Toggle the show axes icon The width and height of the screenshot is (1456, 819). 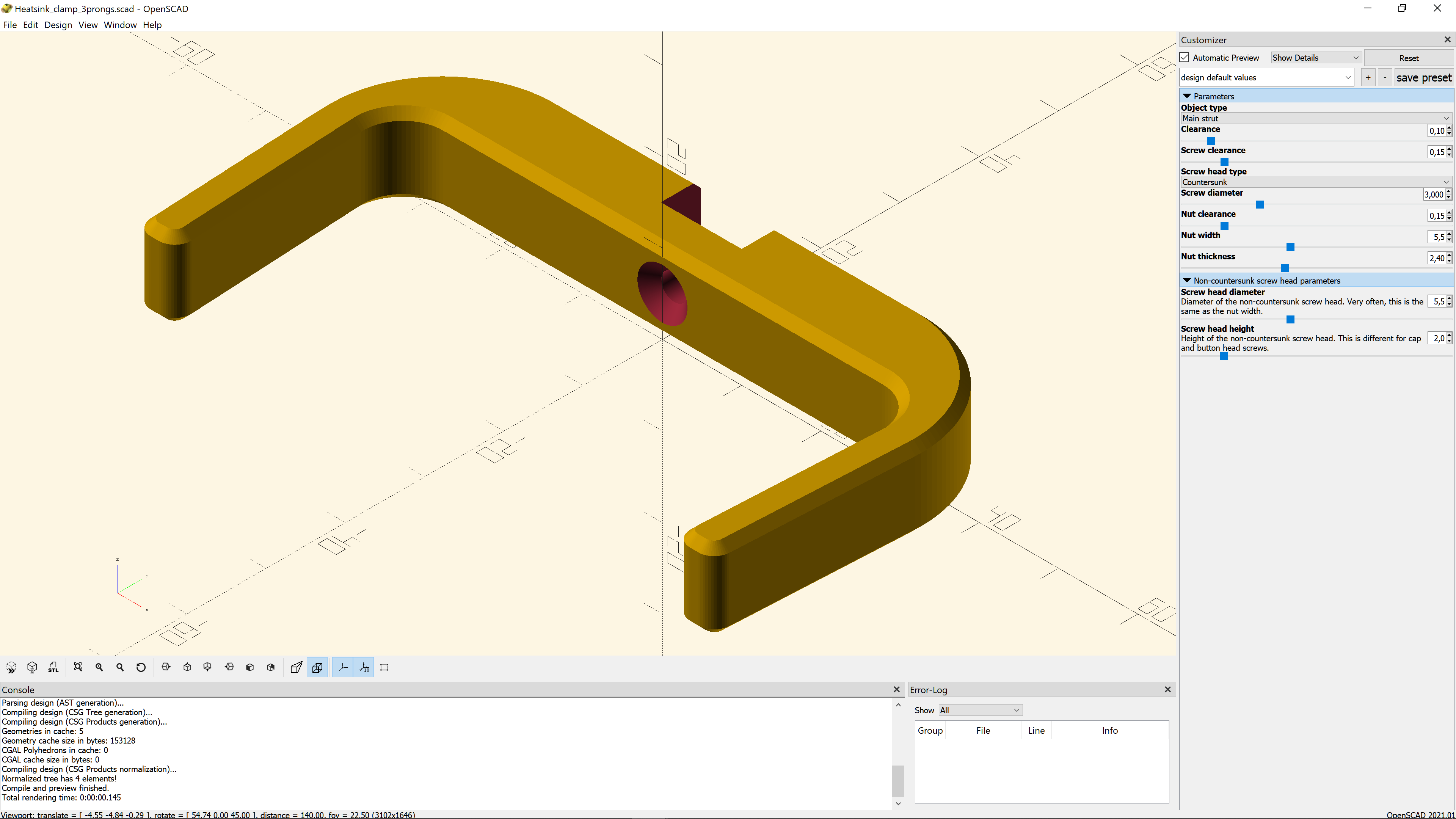pos(342,667)
